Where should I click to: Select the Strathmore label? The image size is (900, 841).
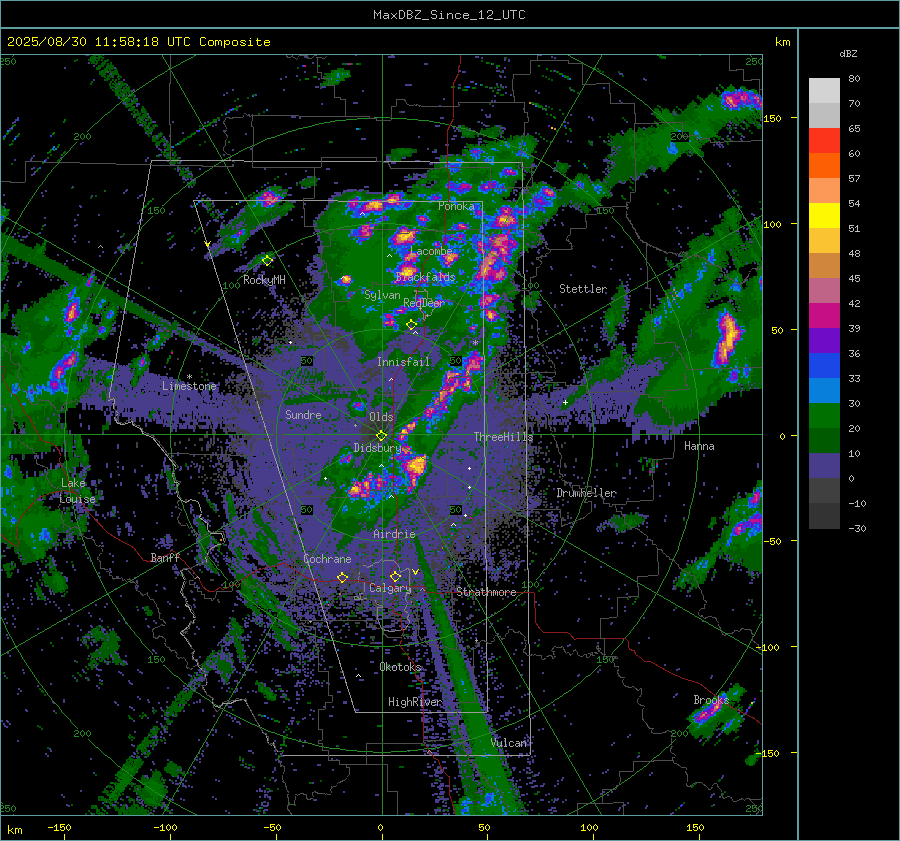(x=486, y=592)
